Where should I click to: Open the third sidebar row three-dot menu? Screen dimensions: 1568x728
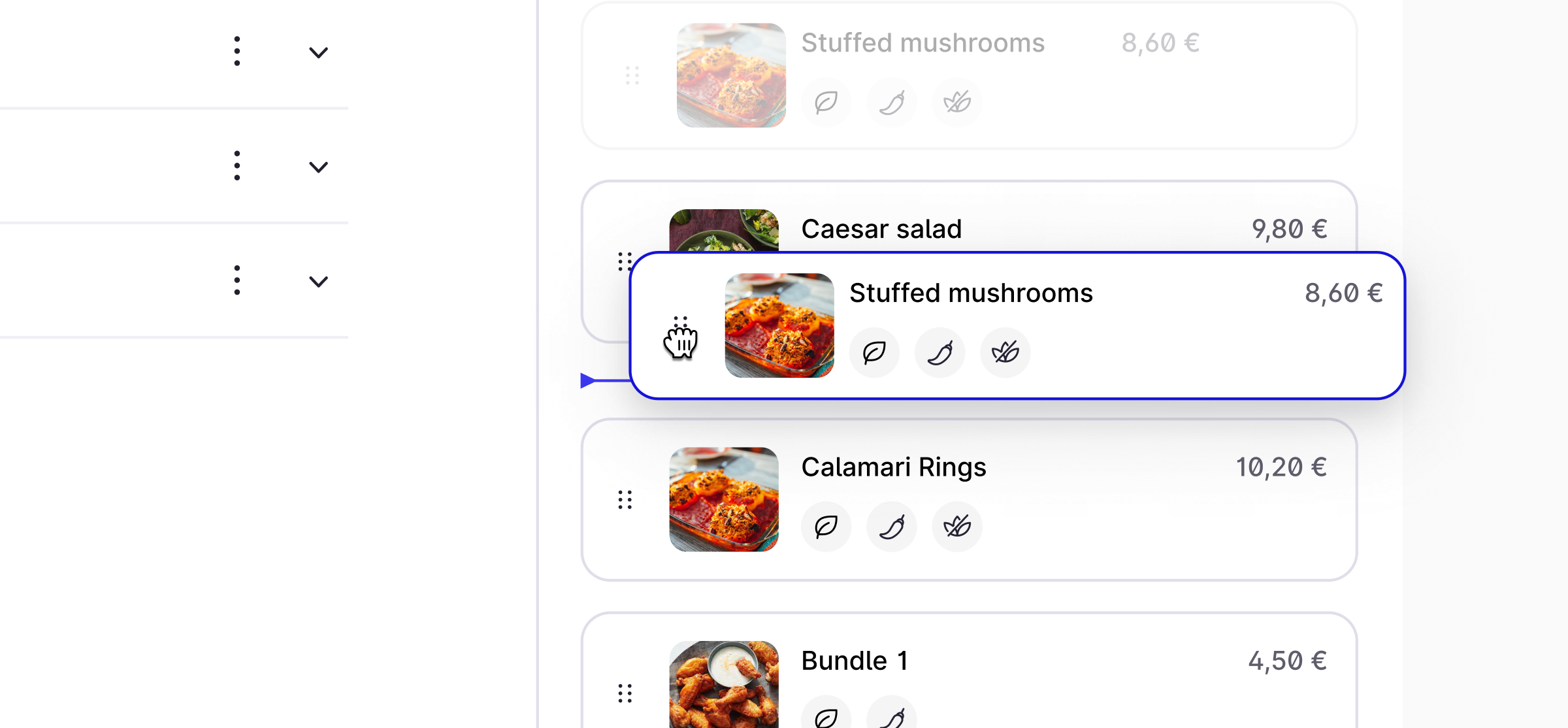[x=237, y=280]
